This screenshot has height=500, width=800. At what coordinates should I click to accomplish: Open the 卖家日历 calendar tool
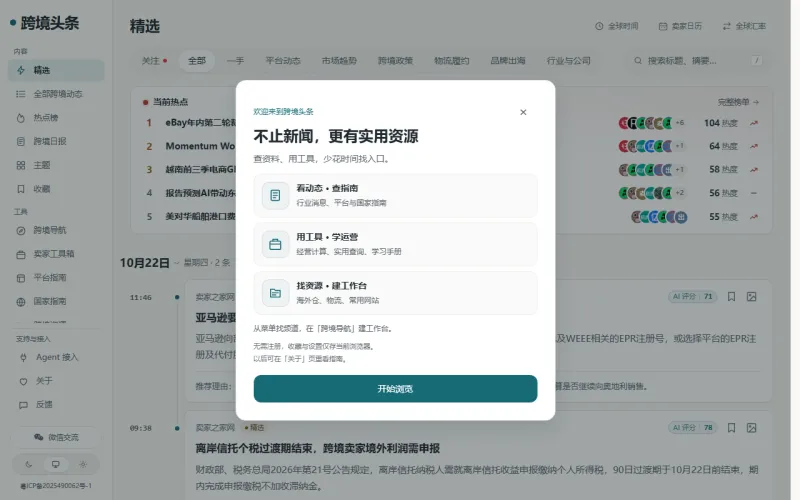681,26
